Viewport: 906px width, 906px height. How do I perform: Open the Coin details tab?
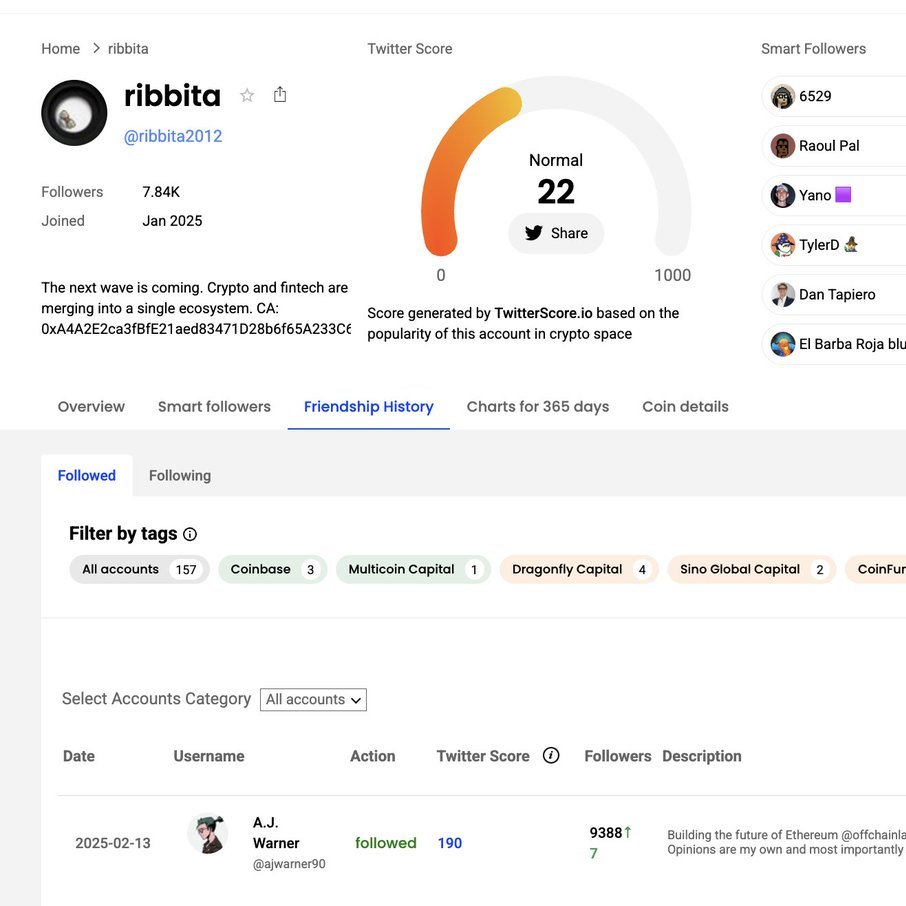click(685, 407)
